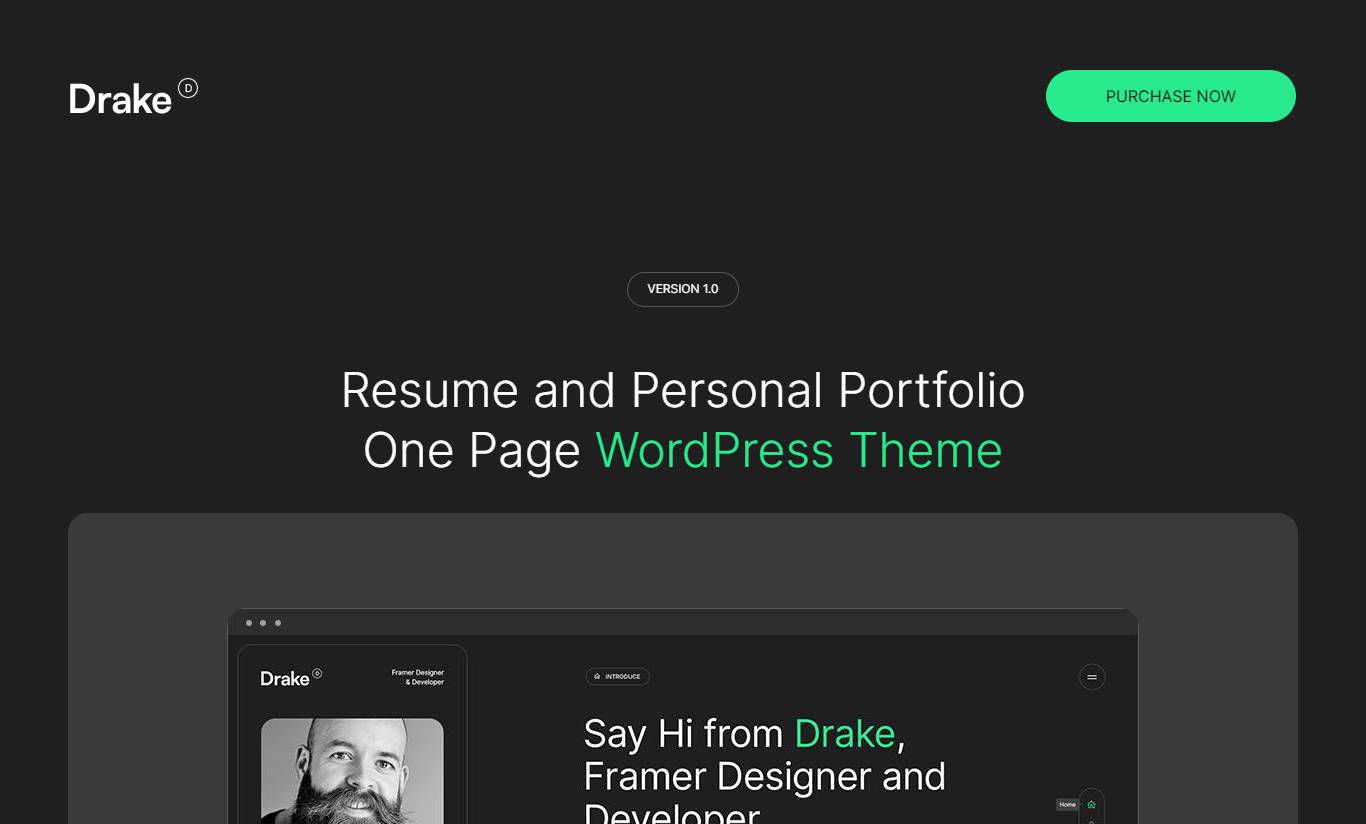1366x824 pixels.
Task: Open the hamburger menu icon in preview
Action: (x=1092, y=677)
